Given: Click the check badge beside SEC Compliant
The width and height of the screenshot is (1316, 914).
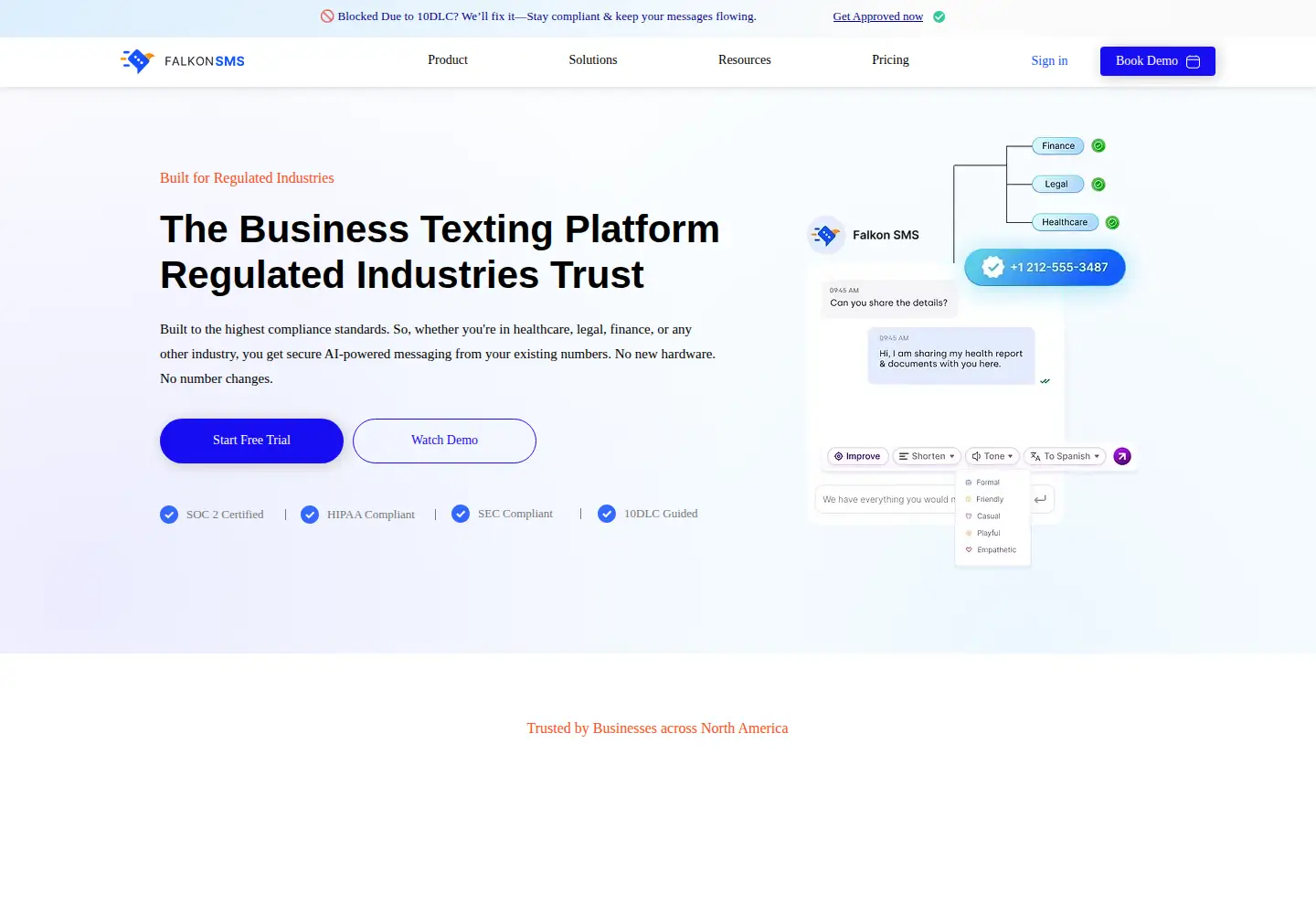Looking at the screenshot, I should (x=461, y=514).
